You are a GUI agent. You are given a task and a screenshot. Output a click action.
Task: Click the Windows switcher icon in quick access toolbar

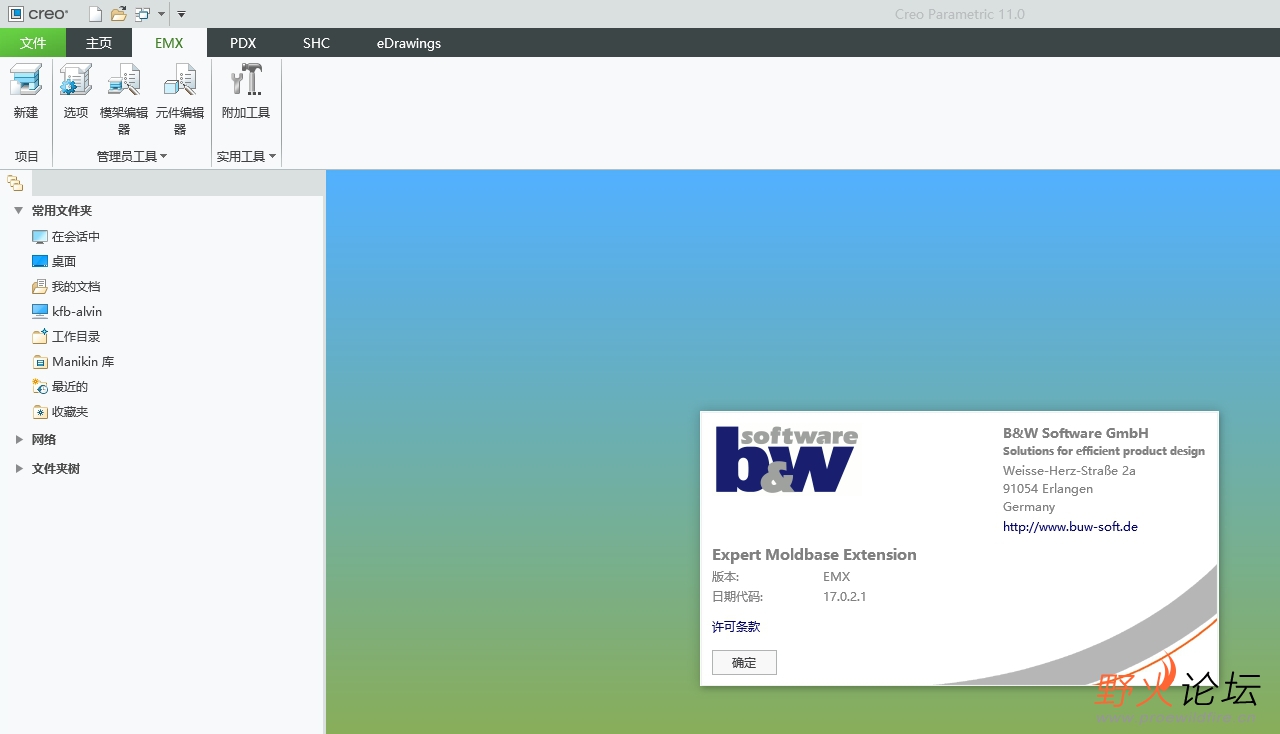(143, 14)
